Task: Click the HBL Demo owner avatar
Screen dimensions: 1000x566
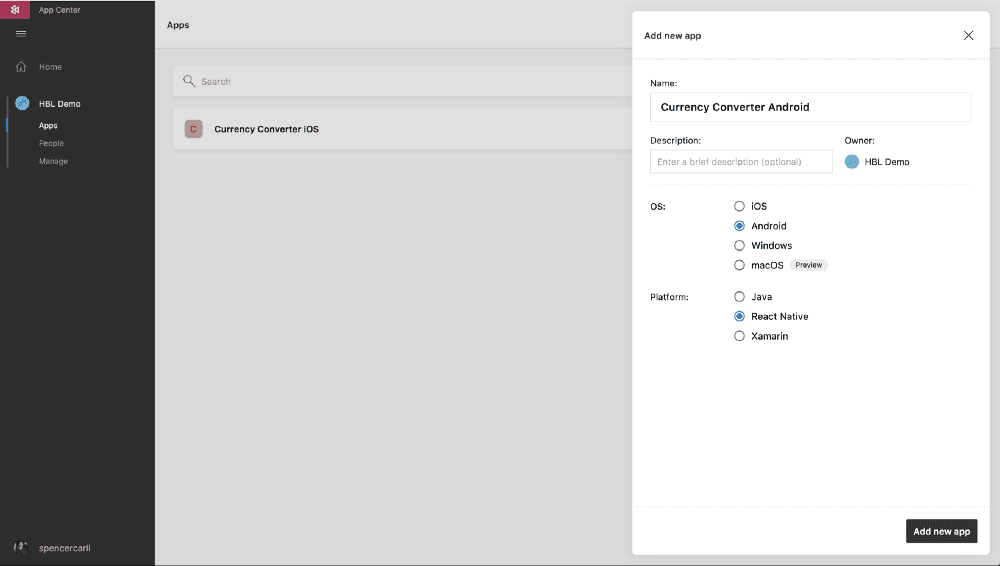Action: point(852,162)
